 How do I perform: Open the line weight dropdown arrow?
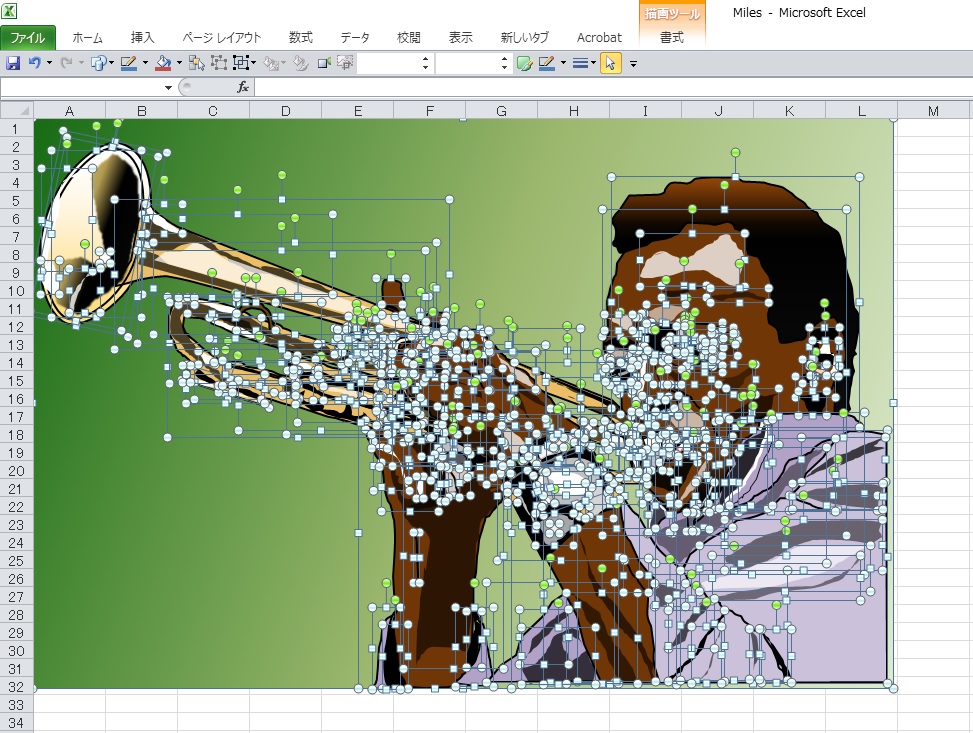(x=594, y=63)
